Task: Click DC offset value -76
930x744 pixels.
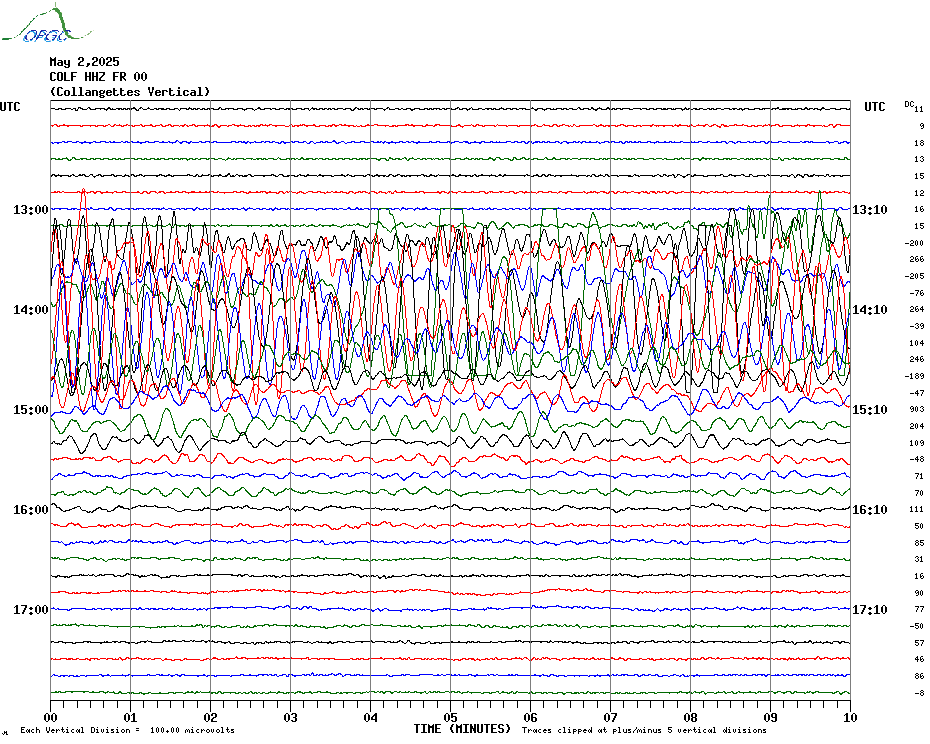Action: point(917,292)
